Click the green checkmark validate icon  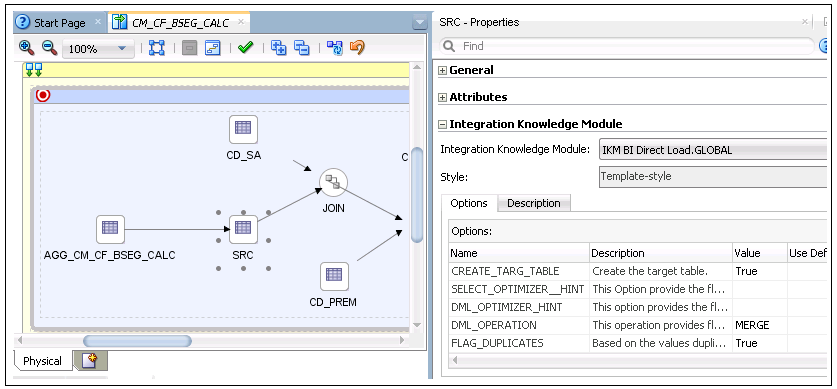(x=245, y=48)
